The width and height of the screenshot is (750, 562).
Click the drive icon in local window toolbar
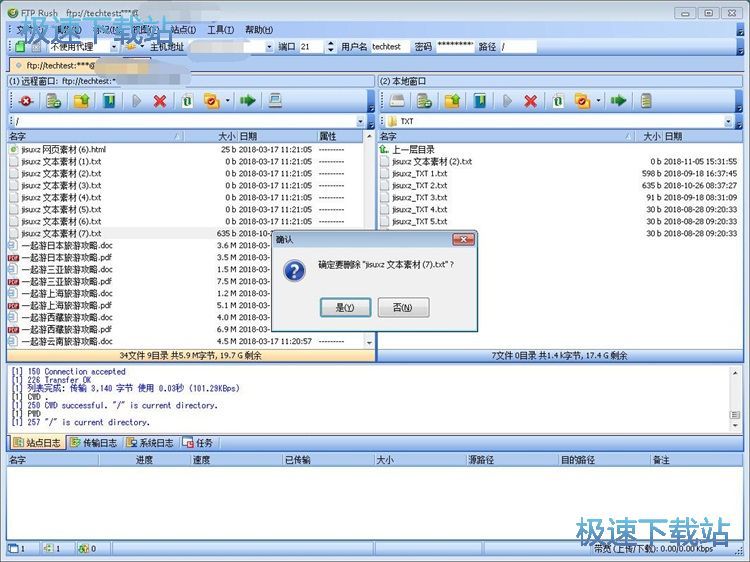397,101
